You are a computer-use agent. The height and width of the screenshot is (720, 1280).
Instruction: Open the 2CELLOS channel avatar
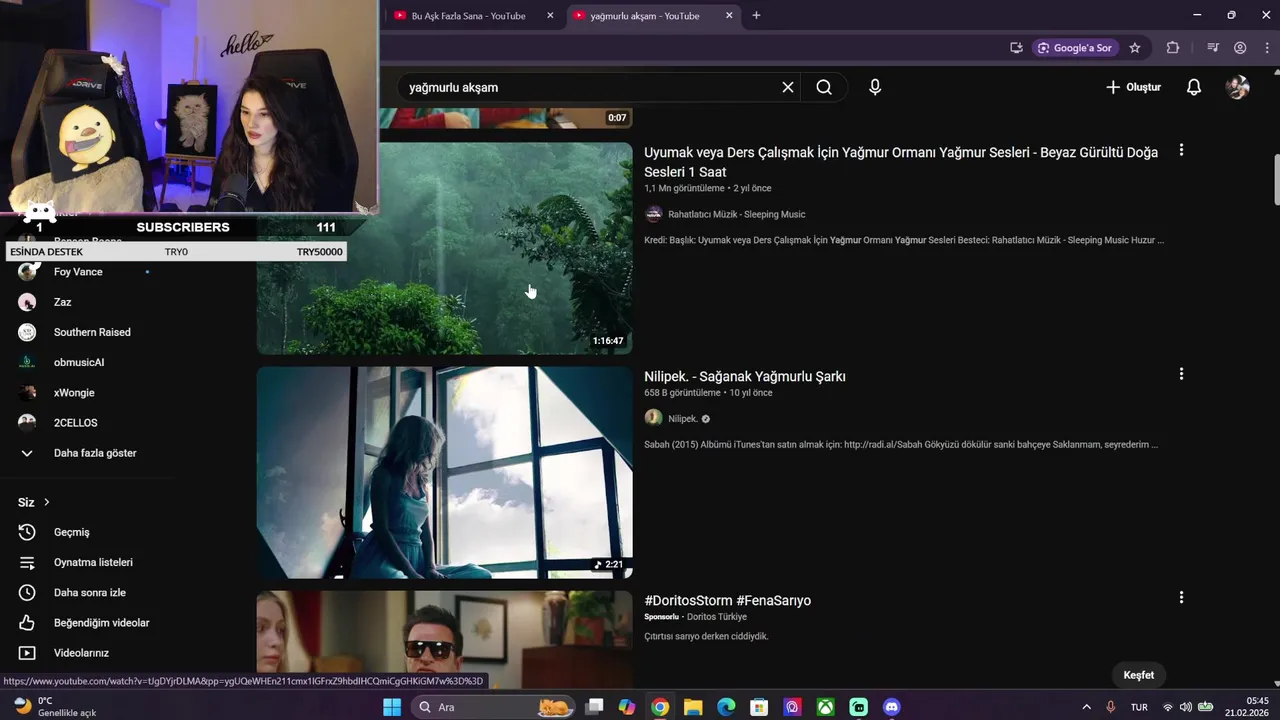coord(27,422)
